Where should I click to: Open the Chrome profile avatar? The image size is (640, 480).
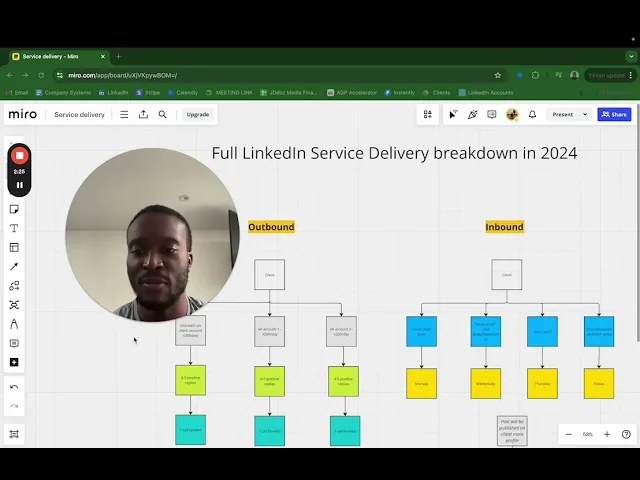click(x=574, y=76)
